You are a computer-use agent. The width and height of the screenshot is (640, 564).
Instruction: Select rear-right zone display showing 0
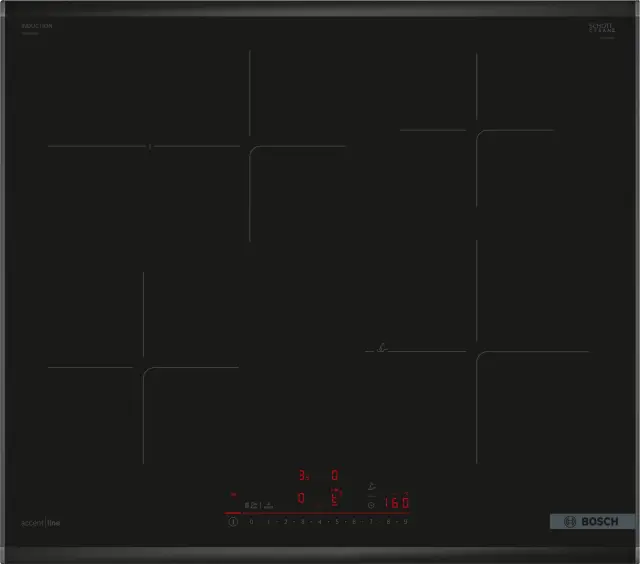[335, 476]
